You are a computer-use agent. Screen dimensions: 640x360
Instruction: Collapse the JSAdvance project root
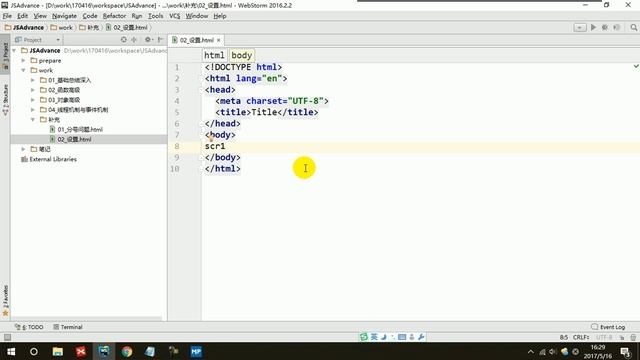pyautogui.click(x=14, y=50)
